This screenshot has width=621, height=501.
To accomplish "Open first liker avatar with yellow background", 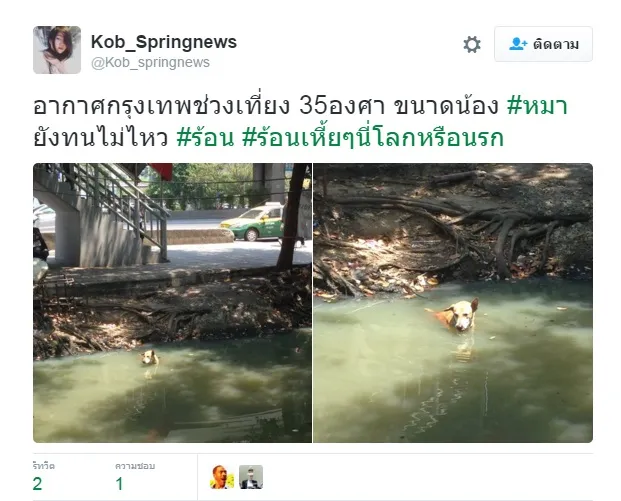I will [x=222, y=477].
